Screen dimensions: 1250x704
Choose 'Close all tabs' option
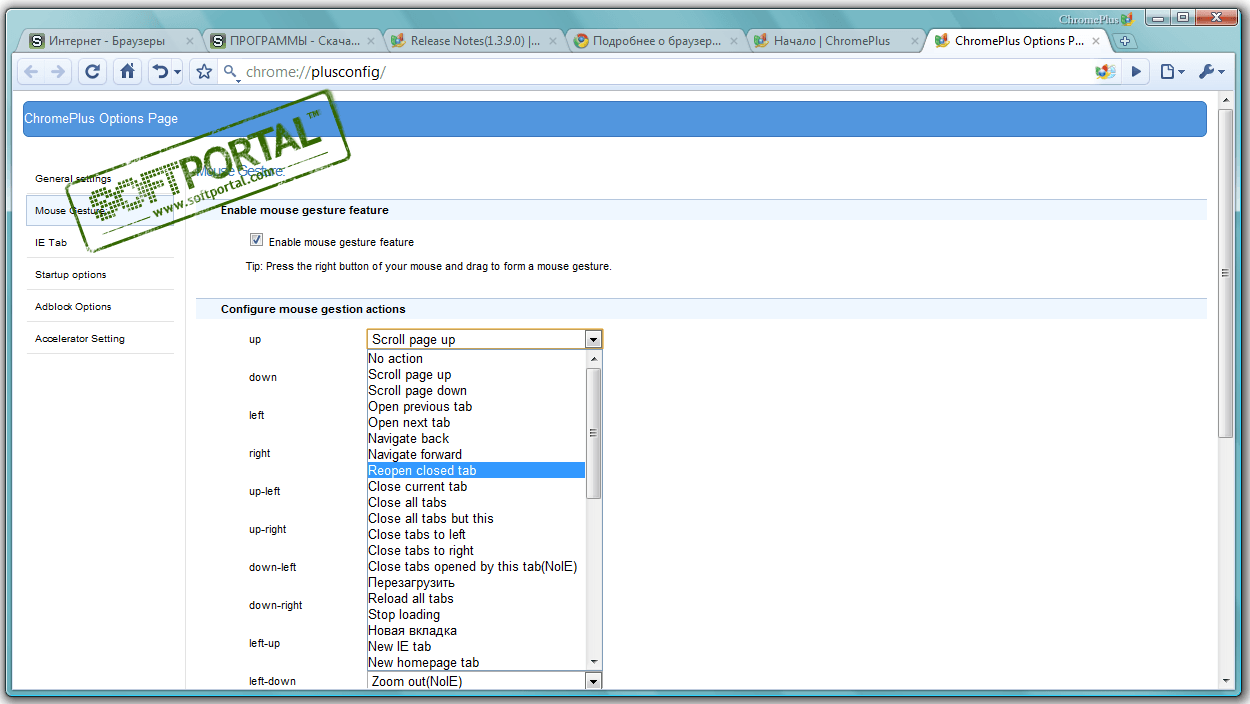pyautogui.click(x=476, y=502)
